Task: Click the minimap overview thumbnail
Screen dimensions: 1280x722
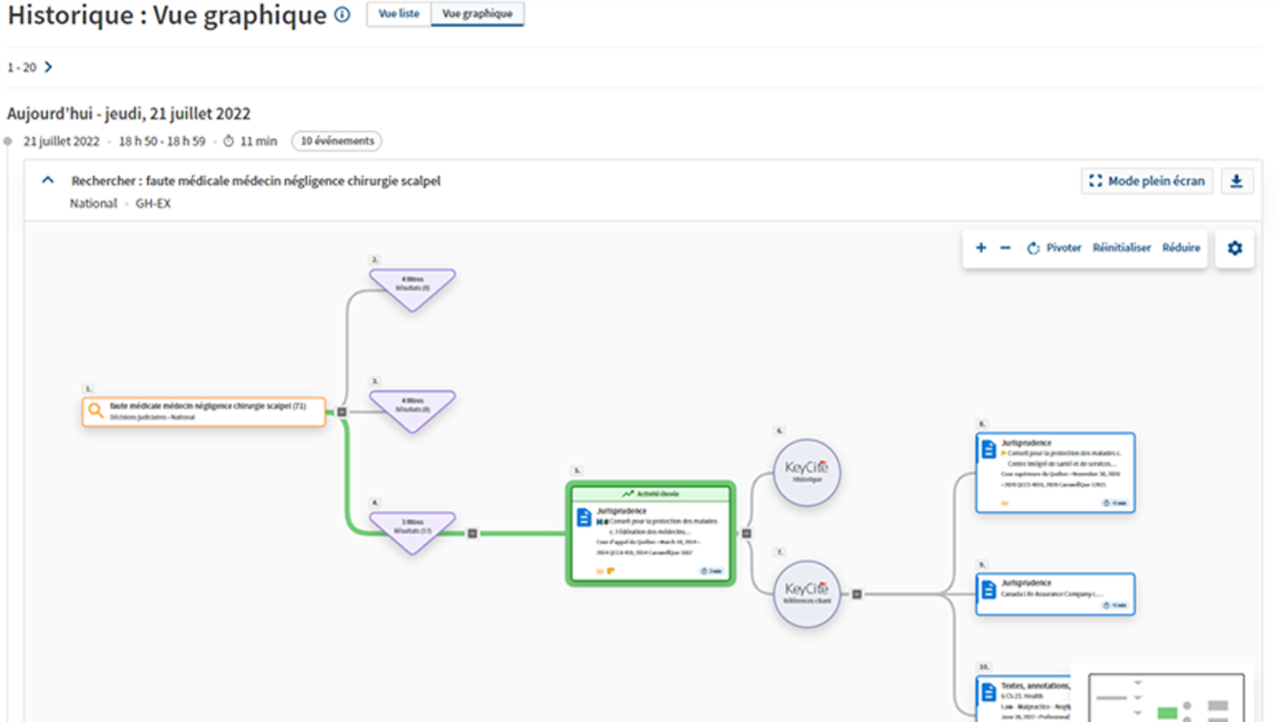Action: [1162, 694]
